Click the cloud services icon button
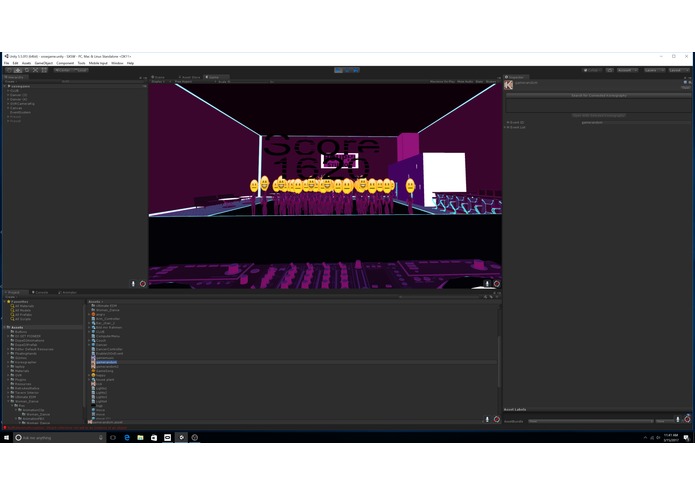The width and height of the screenshot is (695, 494). point(610,70)
